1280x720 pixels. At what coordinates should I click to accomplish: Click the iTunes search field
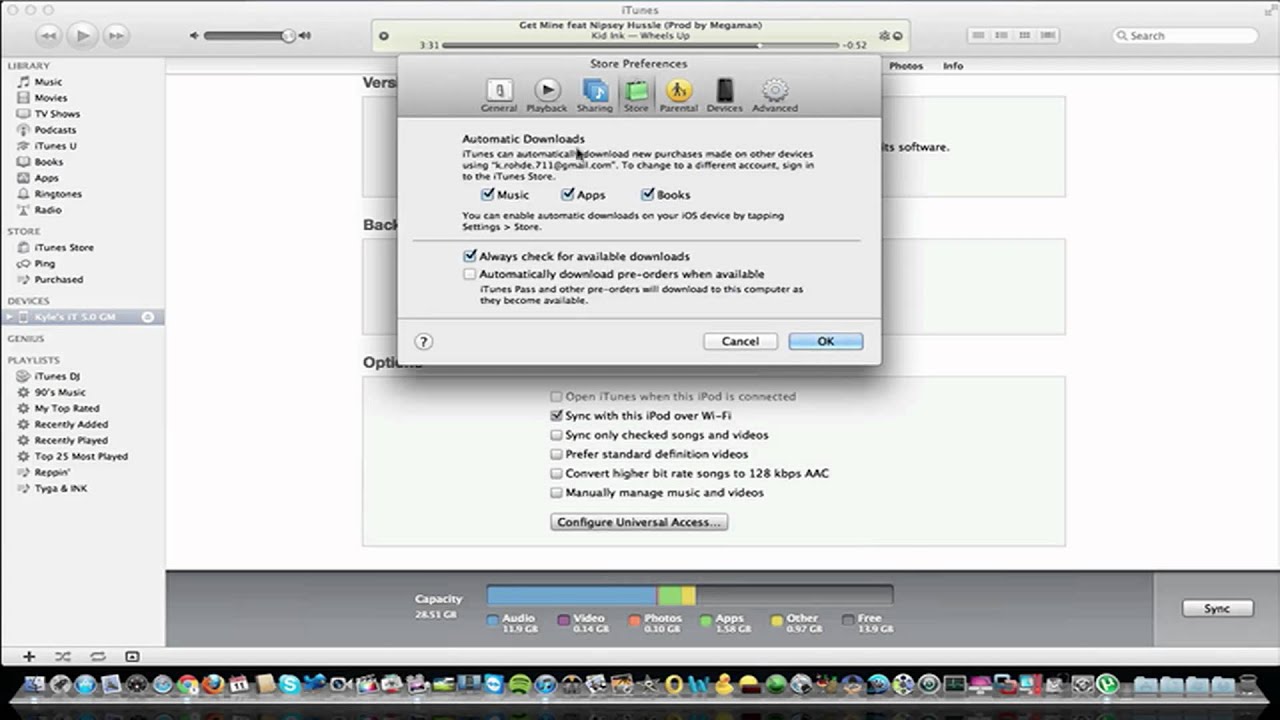pyautogui.click(x=1185, y=36)
